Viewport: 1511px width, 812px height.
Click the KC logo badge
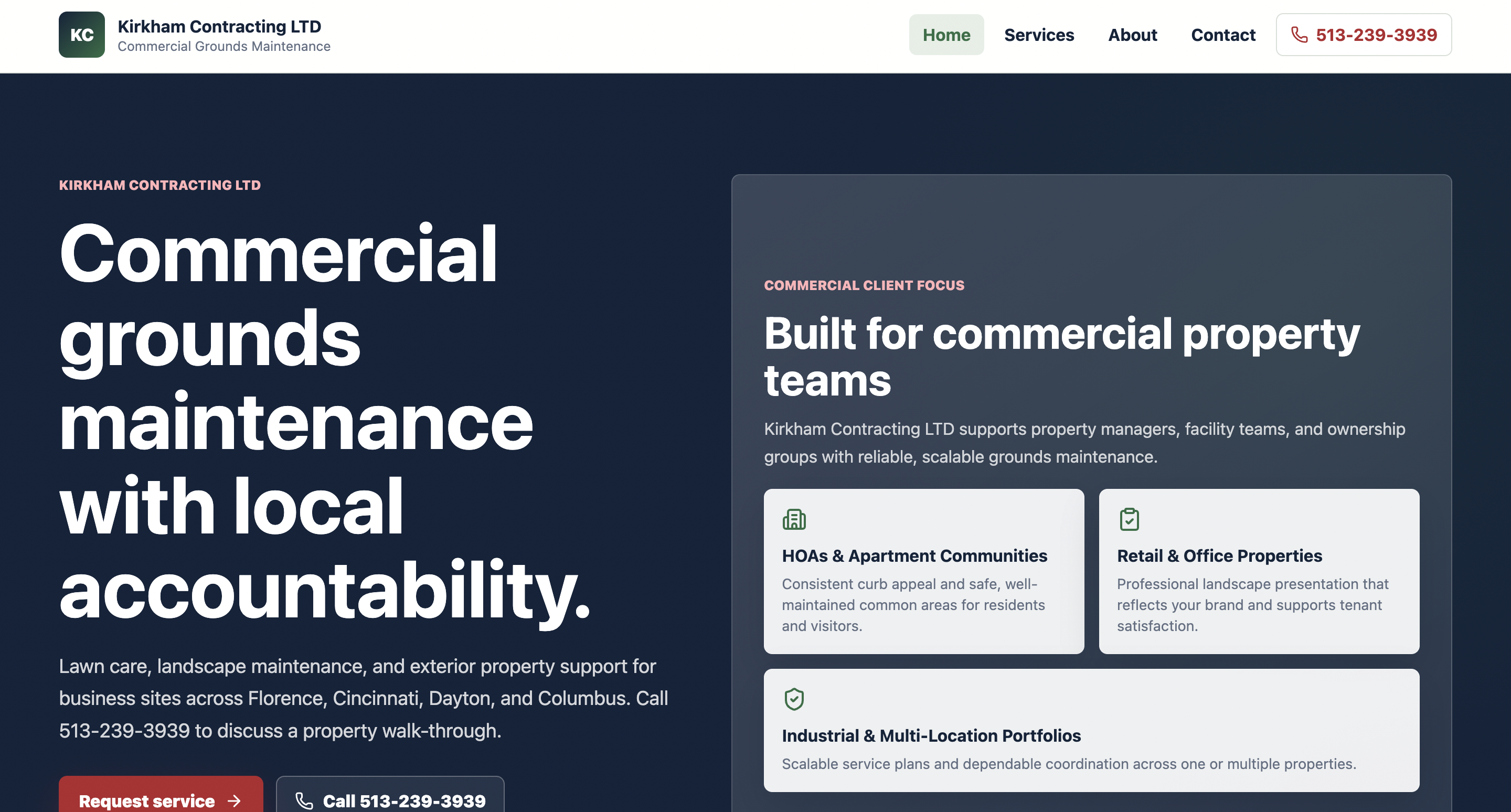[x=81, y=35]
